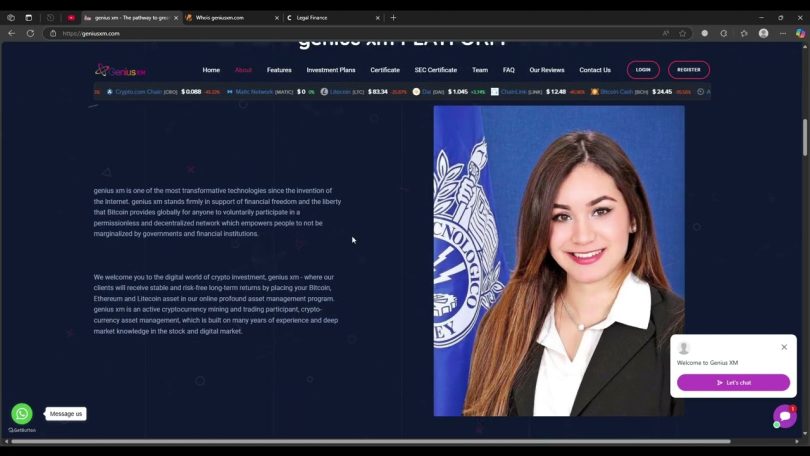Open the site info lock icon
Image resolution: width=810 pixels, height=456 pixels.
pyautogui.click(x=53, y=33)
